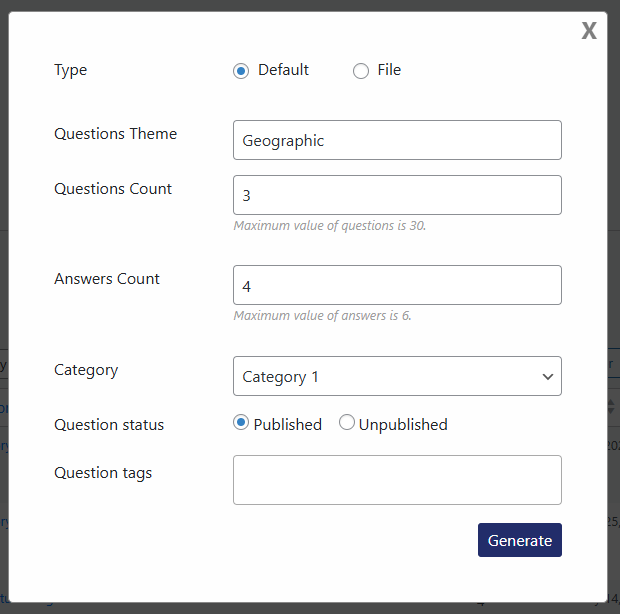Click the 'Maximum value of questions is 30.' hint

(x=329, y=225)
